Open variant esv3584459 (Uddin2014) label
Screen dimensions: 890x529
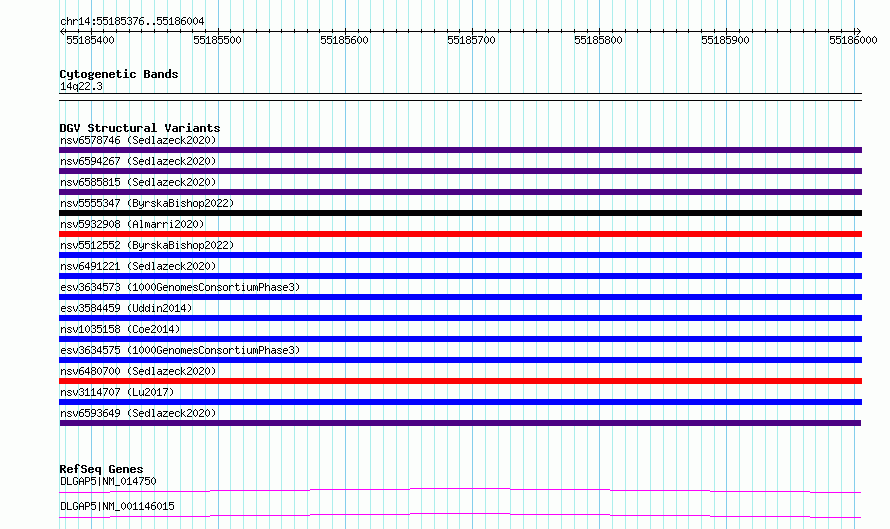(x=126, y=308)
